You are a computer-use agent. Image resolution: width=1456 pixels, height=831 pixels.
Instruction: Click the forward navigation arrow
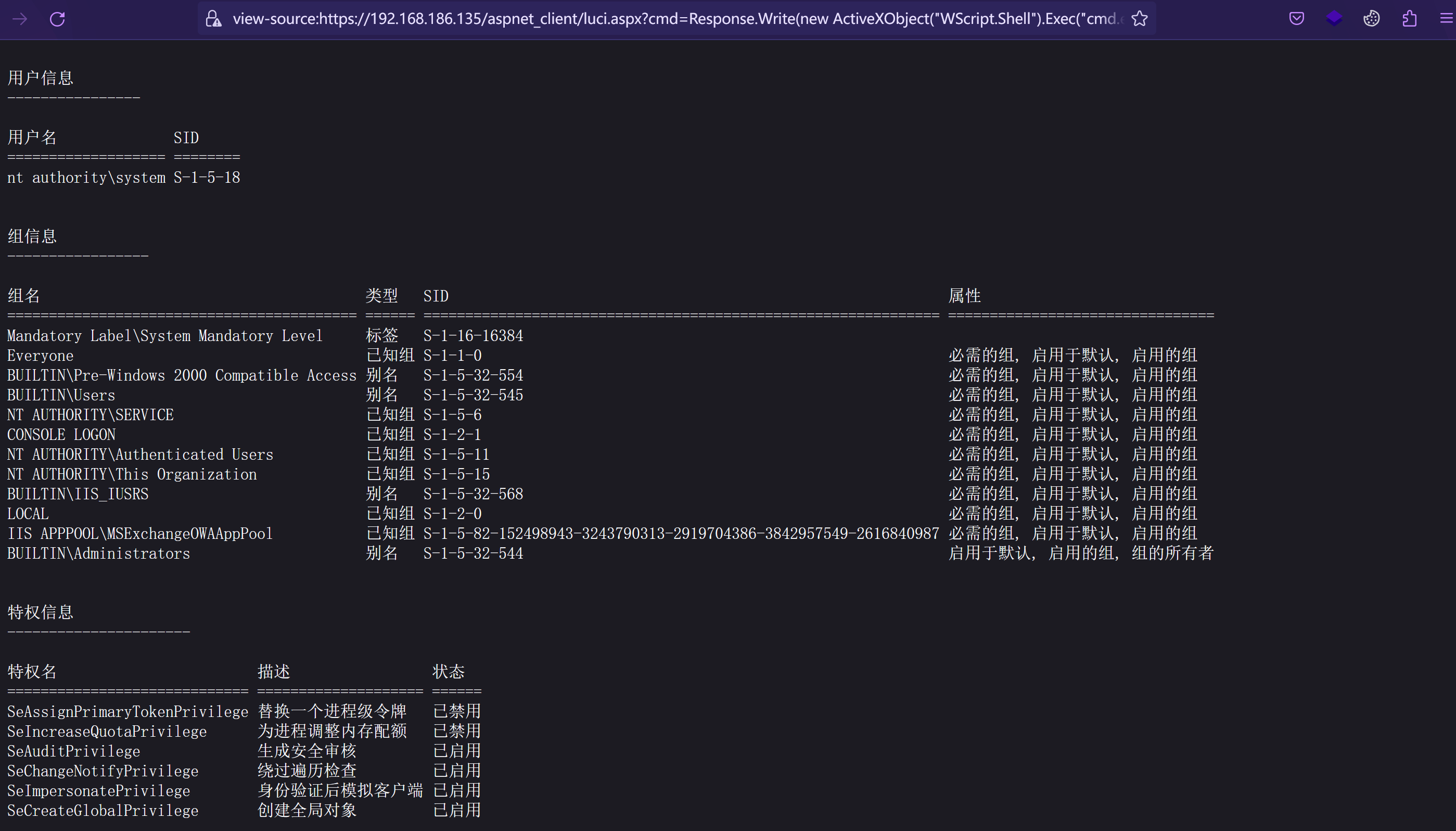click(20, 19)
